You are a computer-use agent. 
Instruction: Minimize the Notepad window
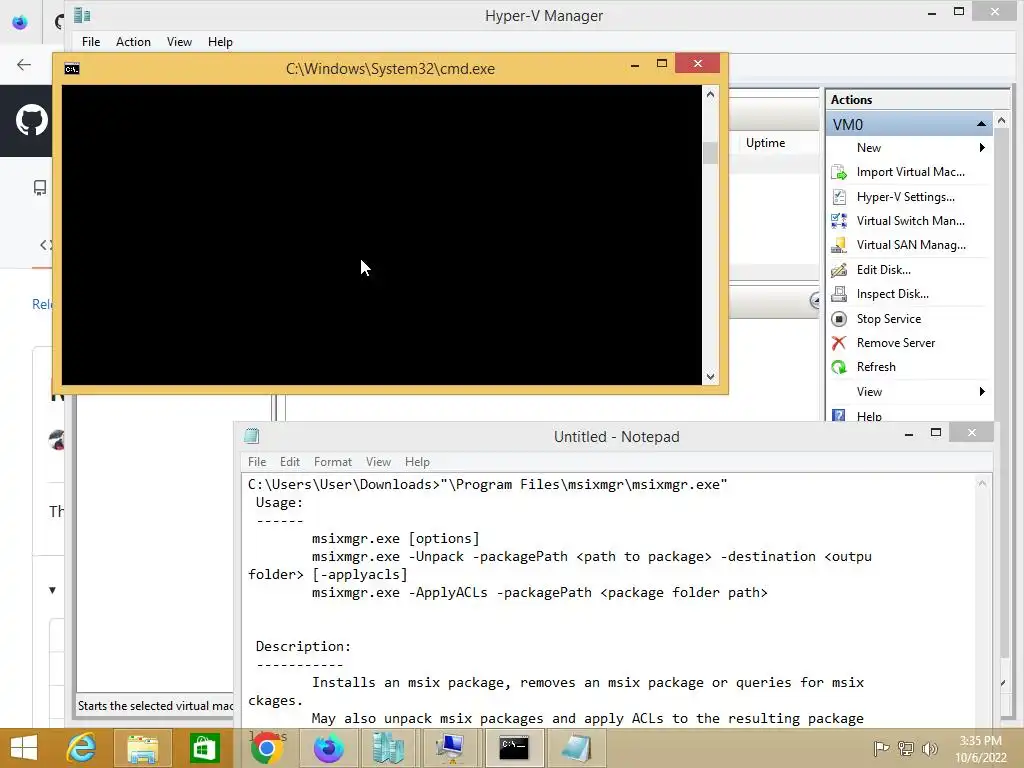pos(908,434)
